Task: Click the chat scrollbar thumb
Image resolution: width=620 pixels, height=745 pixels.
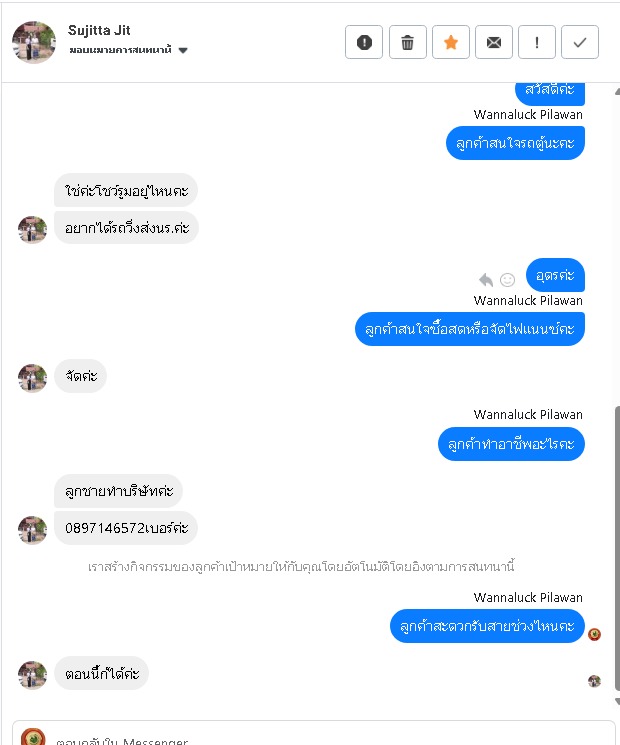Action: (617, 548)
